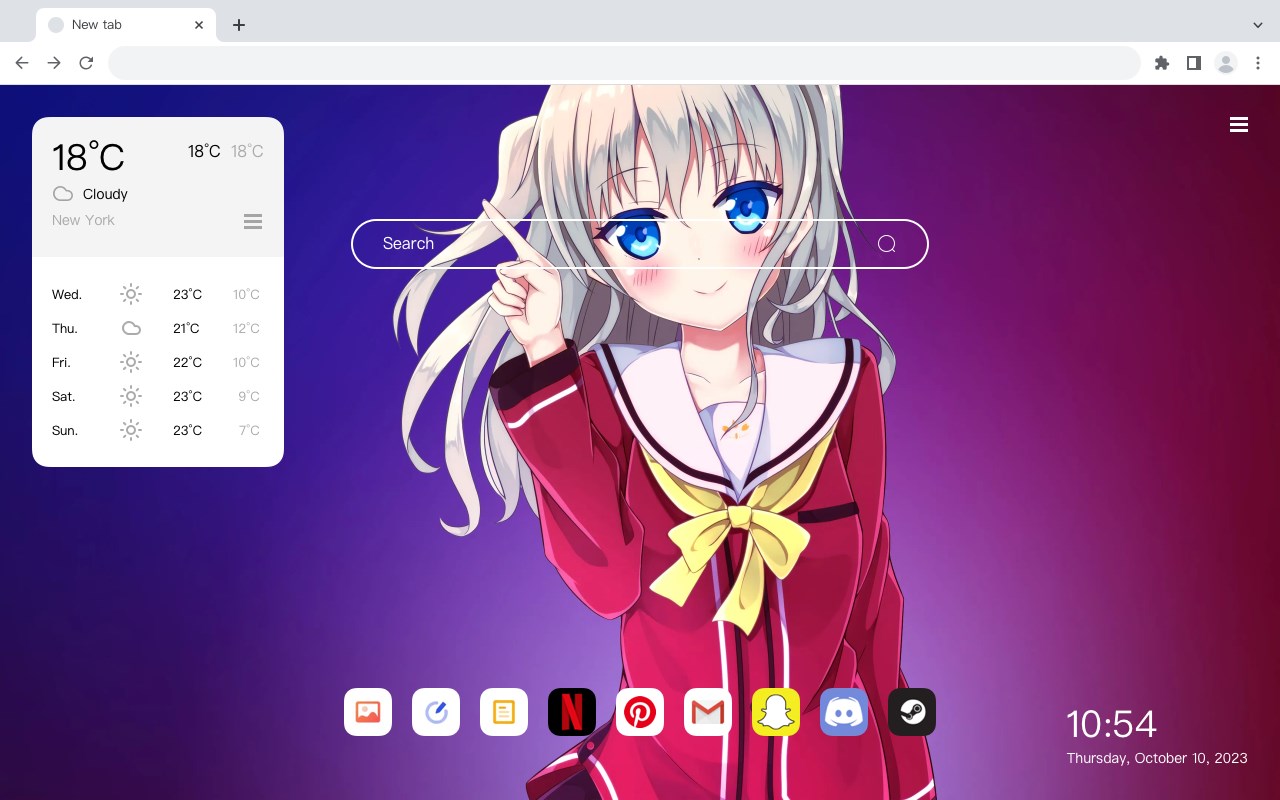Click the Wed. sunny forecast icon

(131, 294)
